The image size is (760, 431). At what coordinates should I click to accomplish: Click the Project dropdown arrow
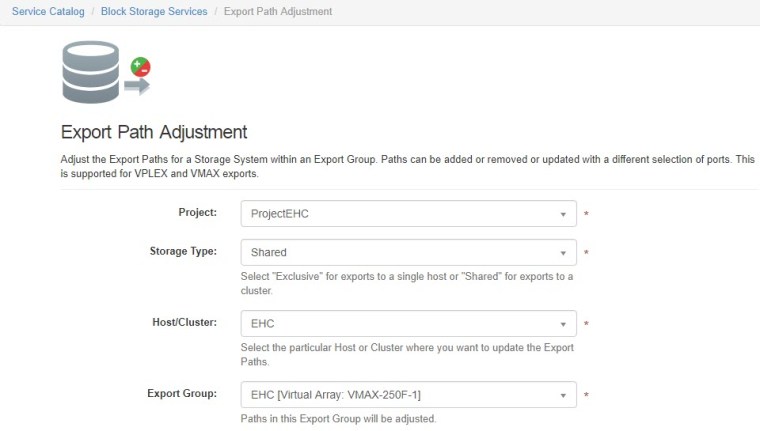coord(563,214)
